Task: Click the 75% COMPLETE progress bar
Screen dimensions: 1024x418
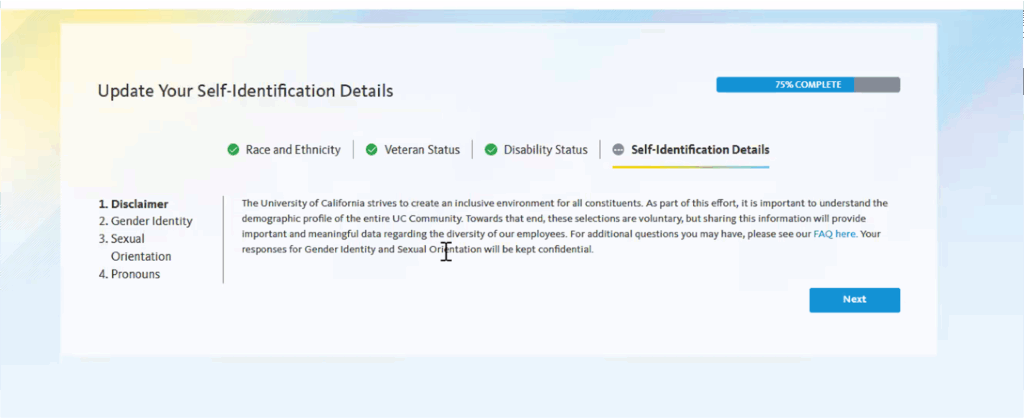Action: pyautogui.click(x=808, y=85)
